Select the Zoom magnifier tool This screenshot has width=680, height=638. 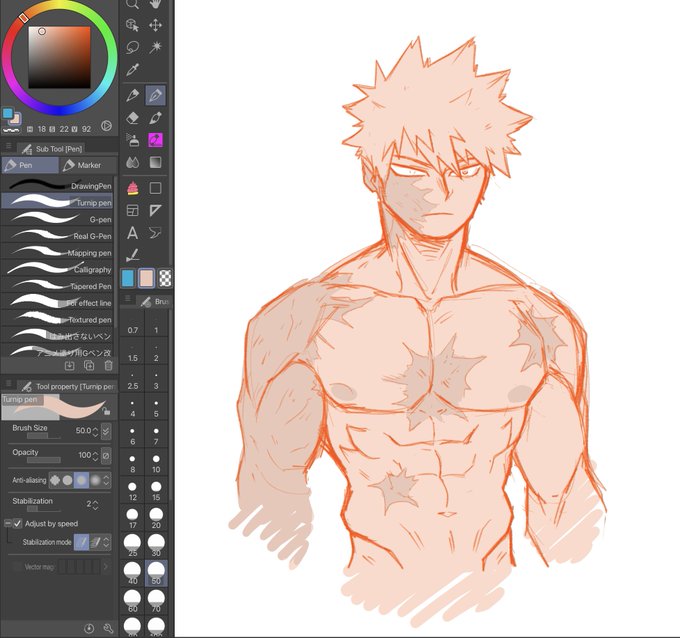[x=132, y=4]
